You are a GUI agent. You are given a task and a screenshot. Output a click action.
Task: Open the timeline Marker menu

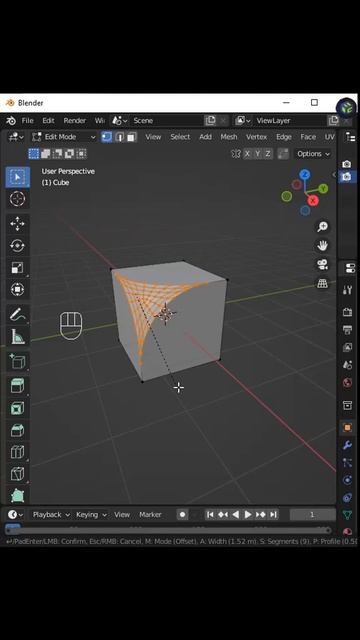(x=150, y=515)
